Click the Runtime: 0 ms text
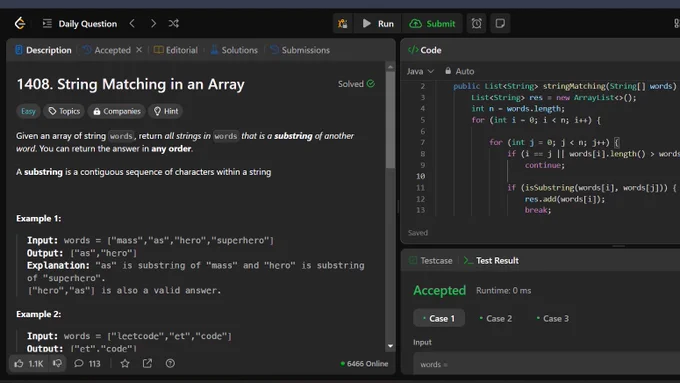This screenshot has width=680, height=383. [503, 291]
